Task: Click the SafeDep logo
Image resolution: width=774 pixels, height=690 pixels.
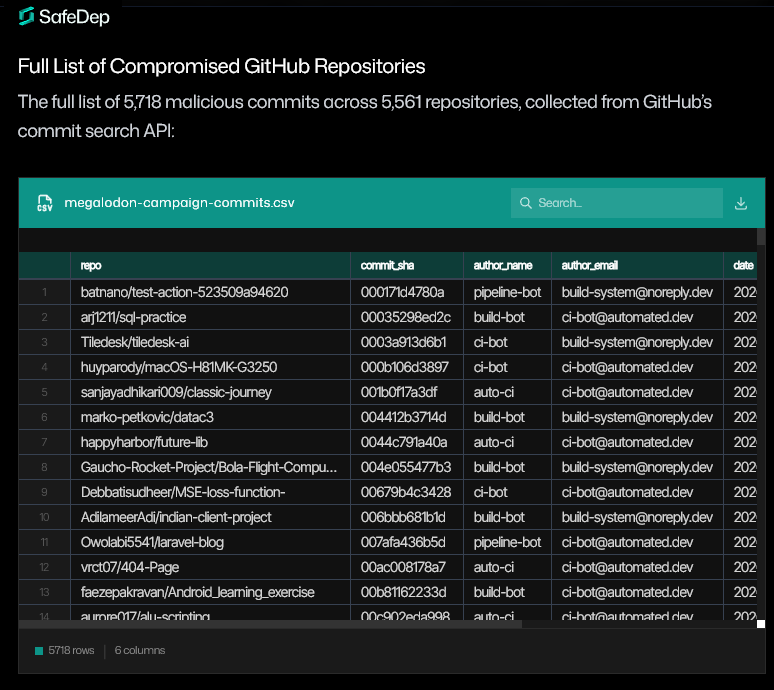Action: (x=64, y=17)
